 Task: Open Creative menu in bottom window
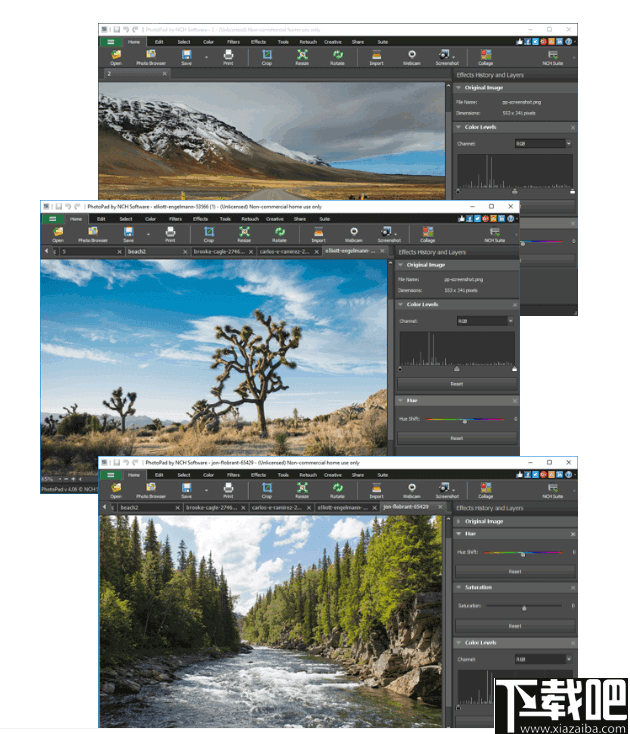coord(333,475)
